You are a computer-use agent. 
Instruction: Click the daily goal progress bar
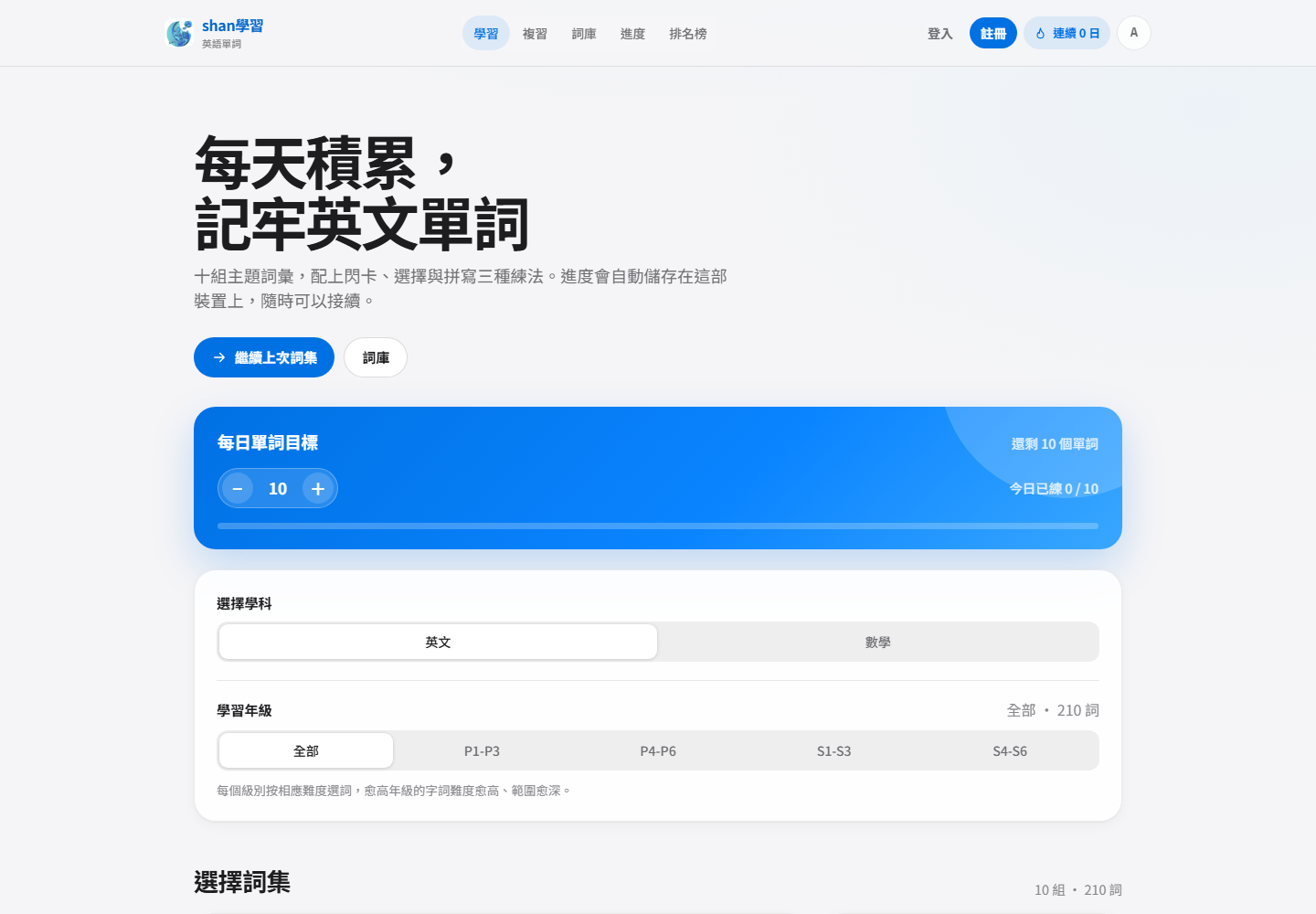tap(658, 526)
